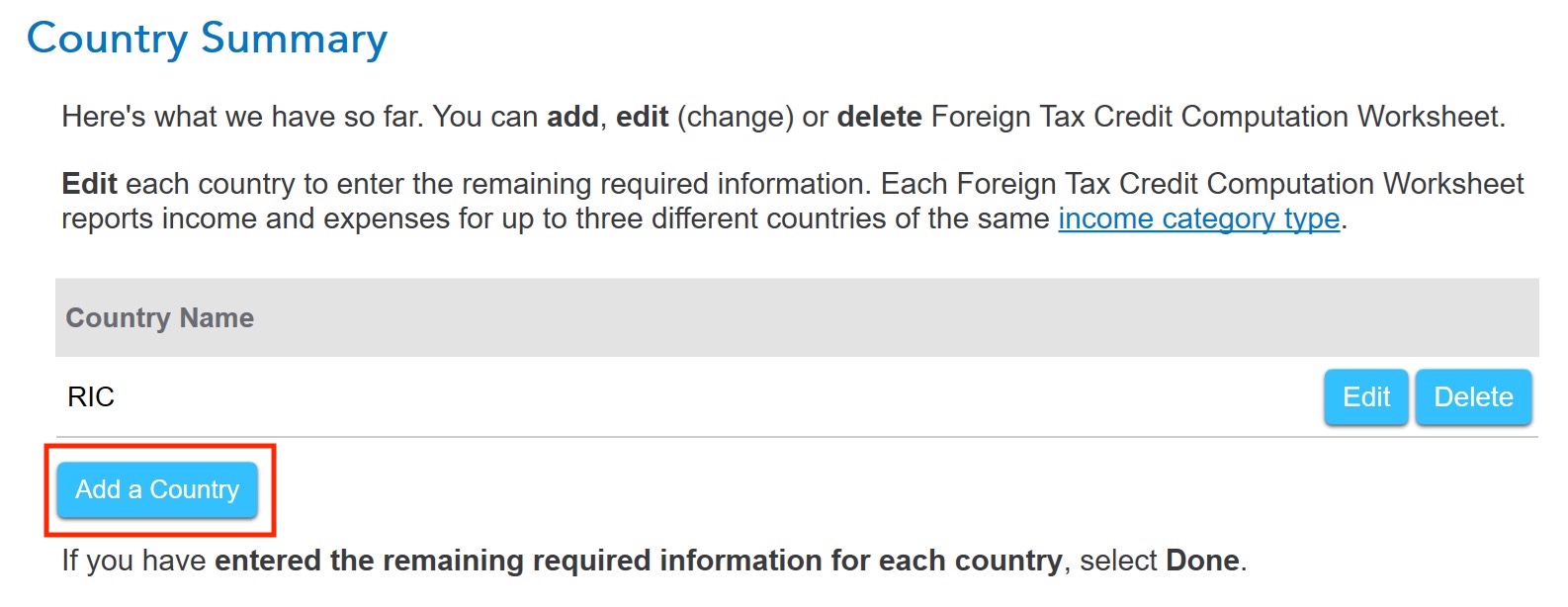Screen dimensions: 1568x607
Task: Click the Country Name column header
Action: 158,317
